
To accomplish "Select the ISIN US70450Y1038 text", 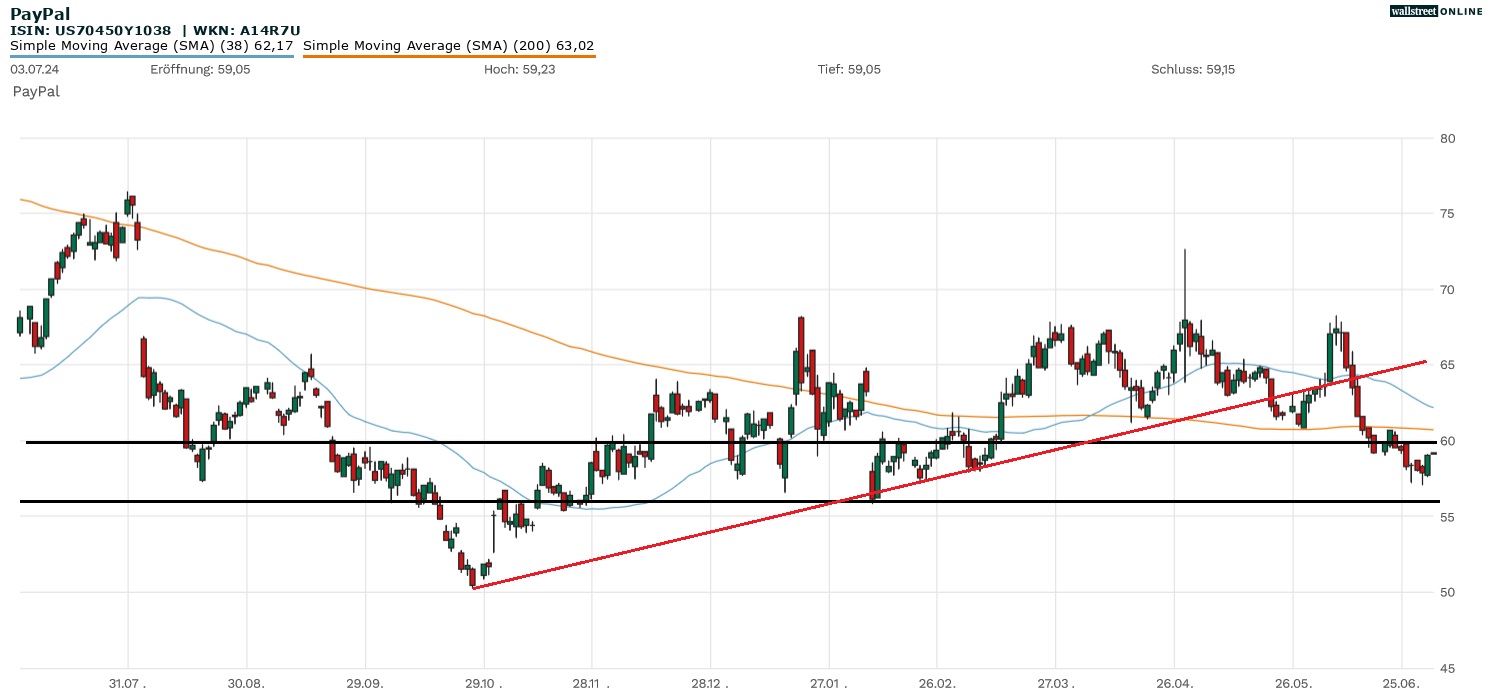I will 90,30.
